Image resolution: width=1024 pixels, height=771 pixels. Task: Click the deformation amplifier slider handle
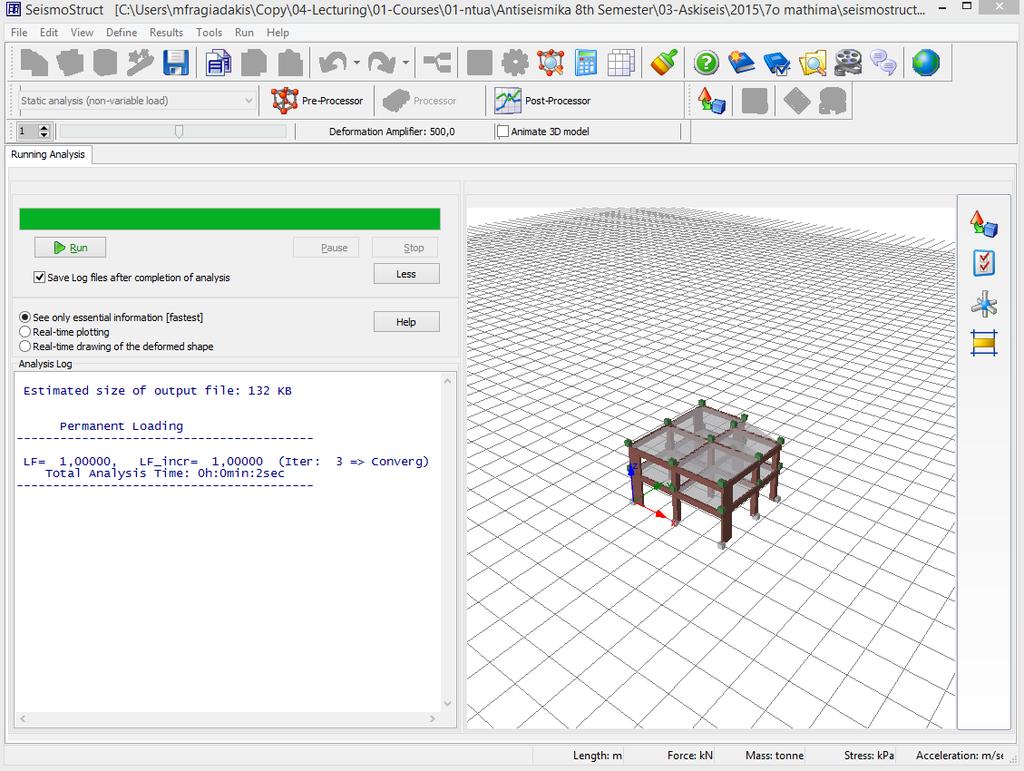click(179, 131)
